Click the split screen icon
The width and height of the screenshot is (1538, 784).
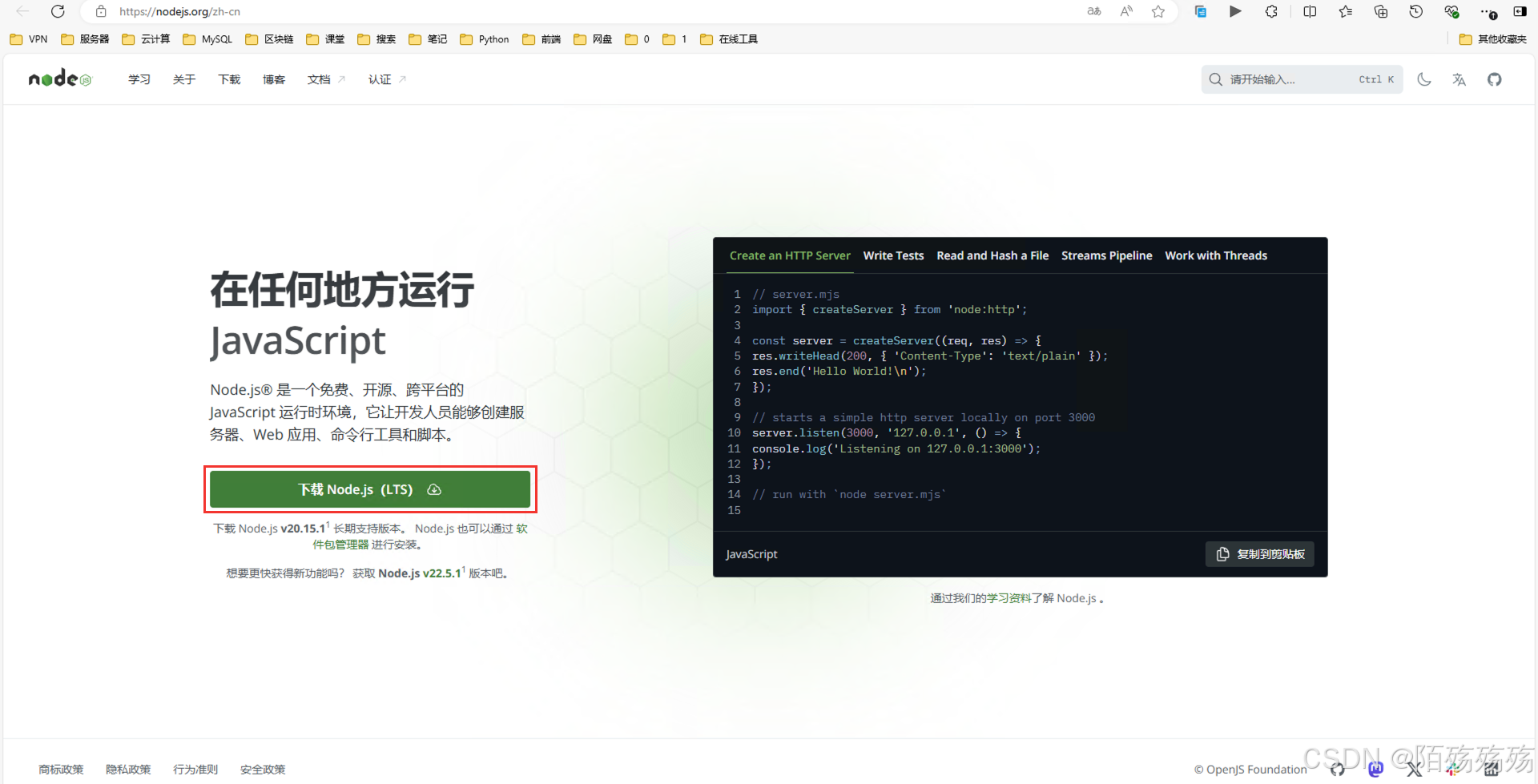point(1310,11)
